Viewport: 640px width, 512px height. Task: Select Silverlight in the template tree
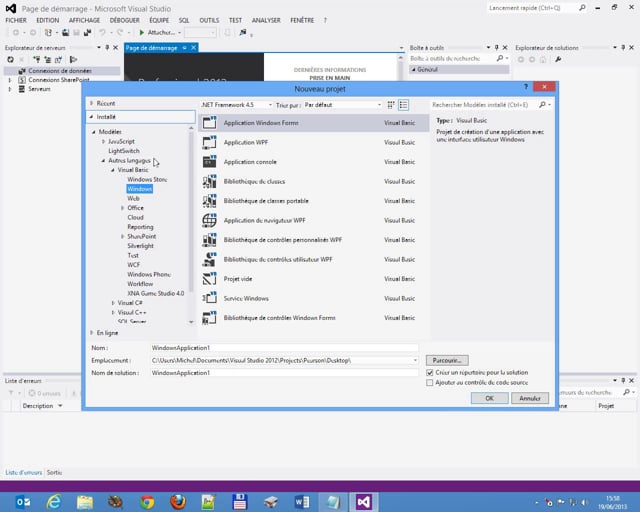click(140, 246)
